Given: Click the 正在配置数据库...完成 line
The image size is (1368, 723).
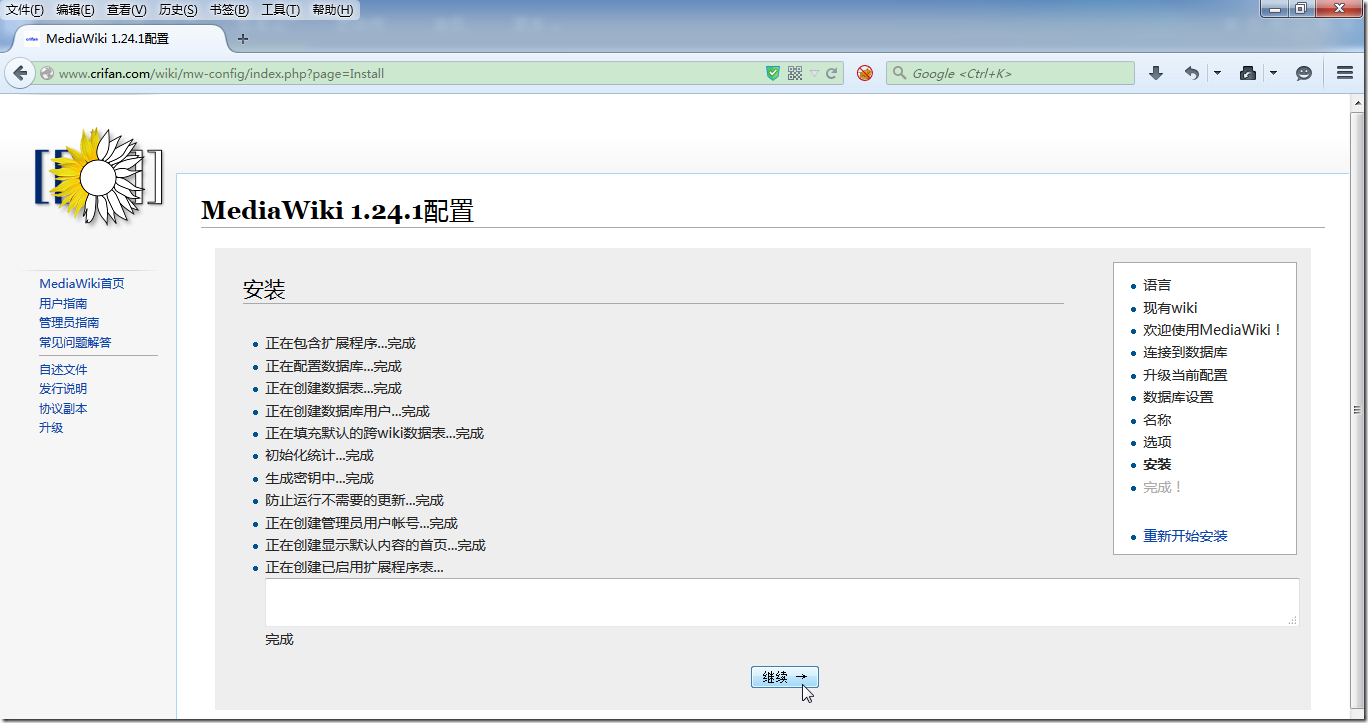Looking at the screenshot, I should [x=333, y=366].
